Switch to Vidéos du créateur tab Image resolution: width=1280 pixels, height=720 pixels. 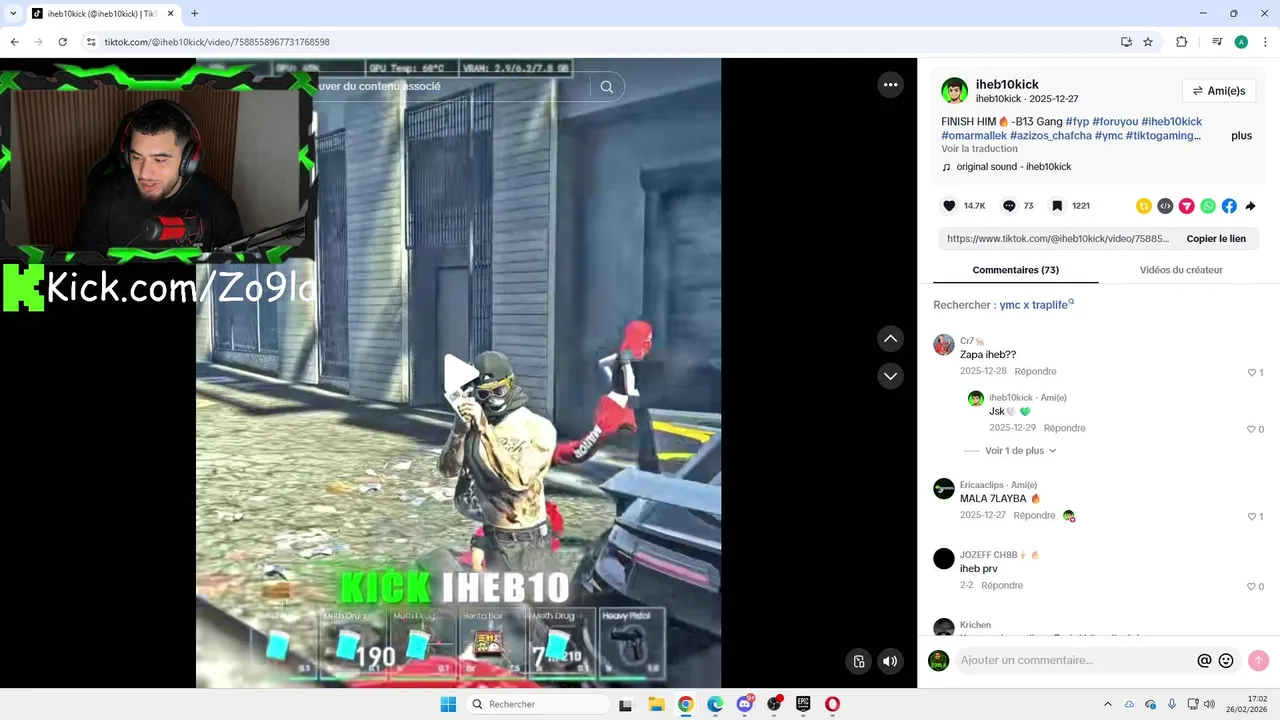(x=1181, y=270)
